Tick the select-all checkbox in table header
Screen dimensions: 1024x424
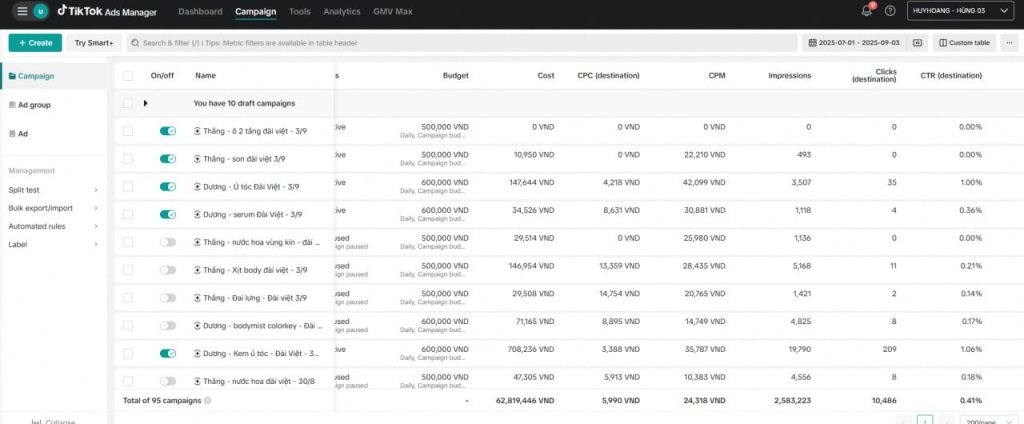coord(127,75)
